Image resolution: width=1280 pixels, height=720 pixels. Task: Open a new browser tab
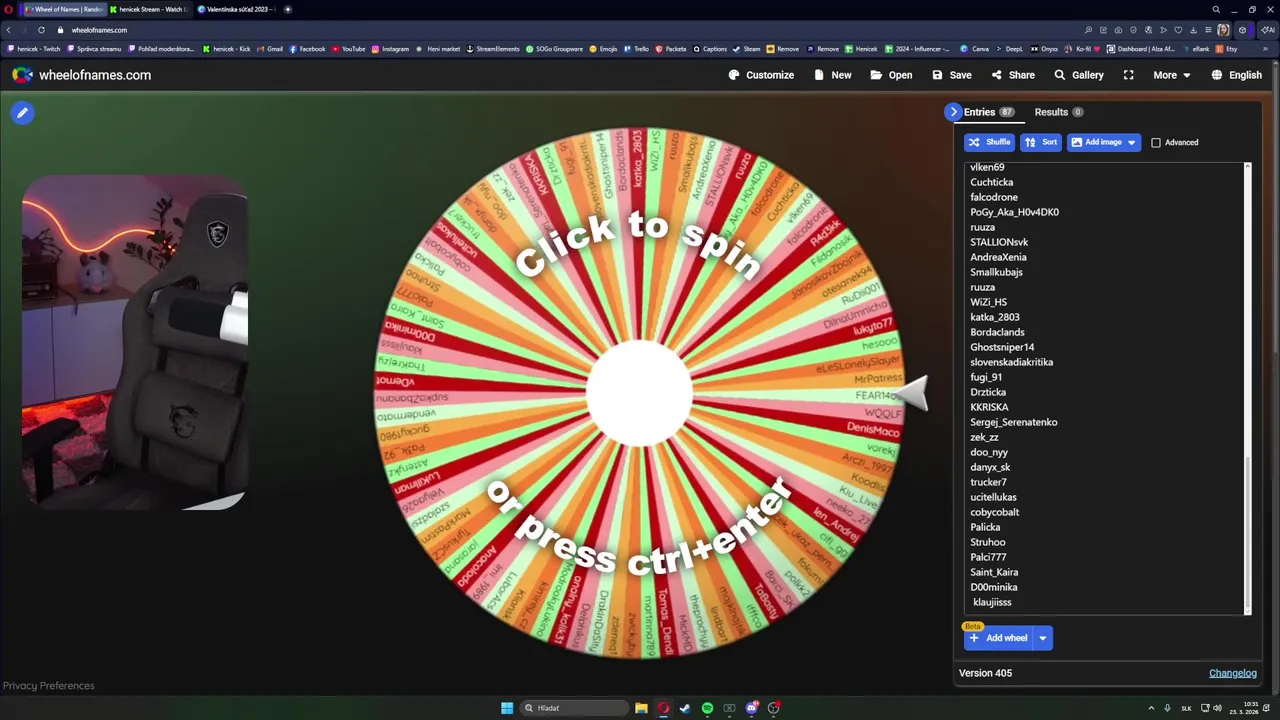coord(288,9)
